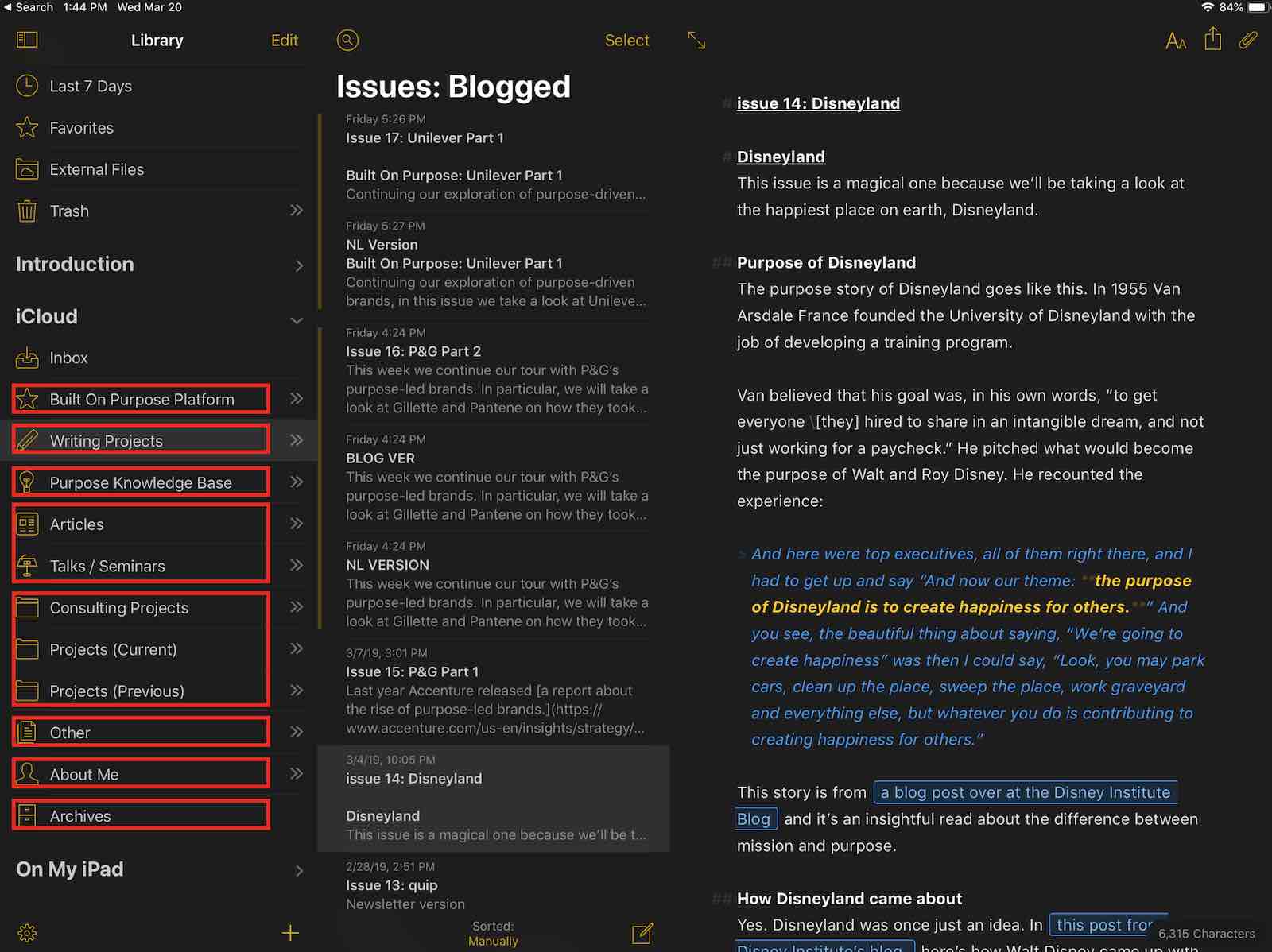
Task: Expand About Me subgroup arrows
Action: (x=297, y=773)
